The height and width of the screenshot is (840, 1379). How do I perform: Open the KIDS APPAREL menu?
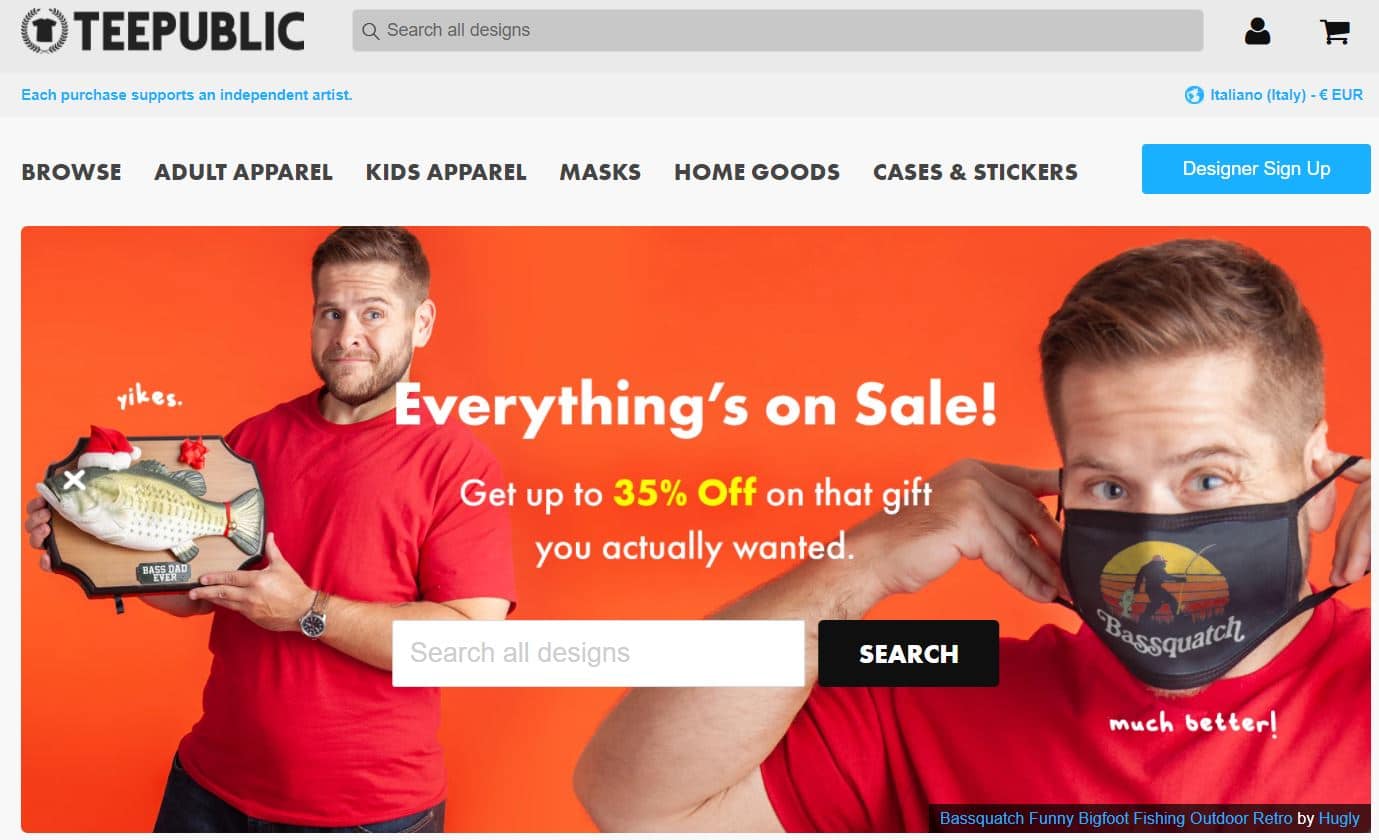[x=446, y=172]
